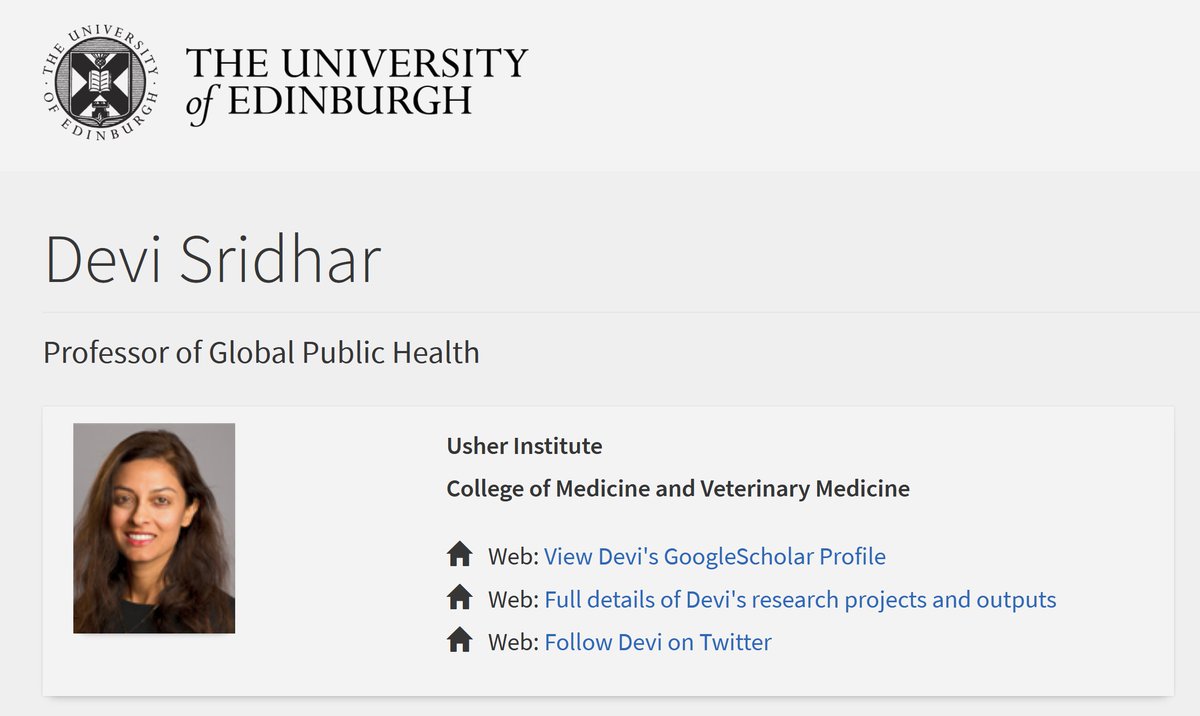Open View Devi's GoogleScholar Profile link
The width and height of the screenshot is (1200, 716).
(x=714, y=556)
